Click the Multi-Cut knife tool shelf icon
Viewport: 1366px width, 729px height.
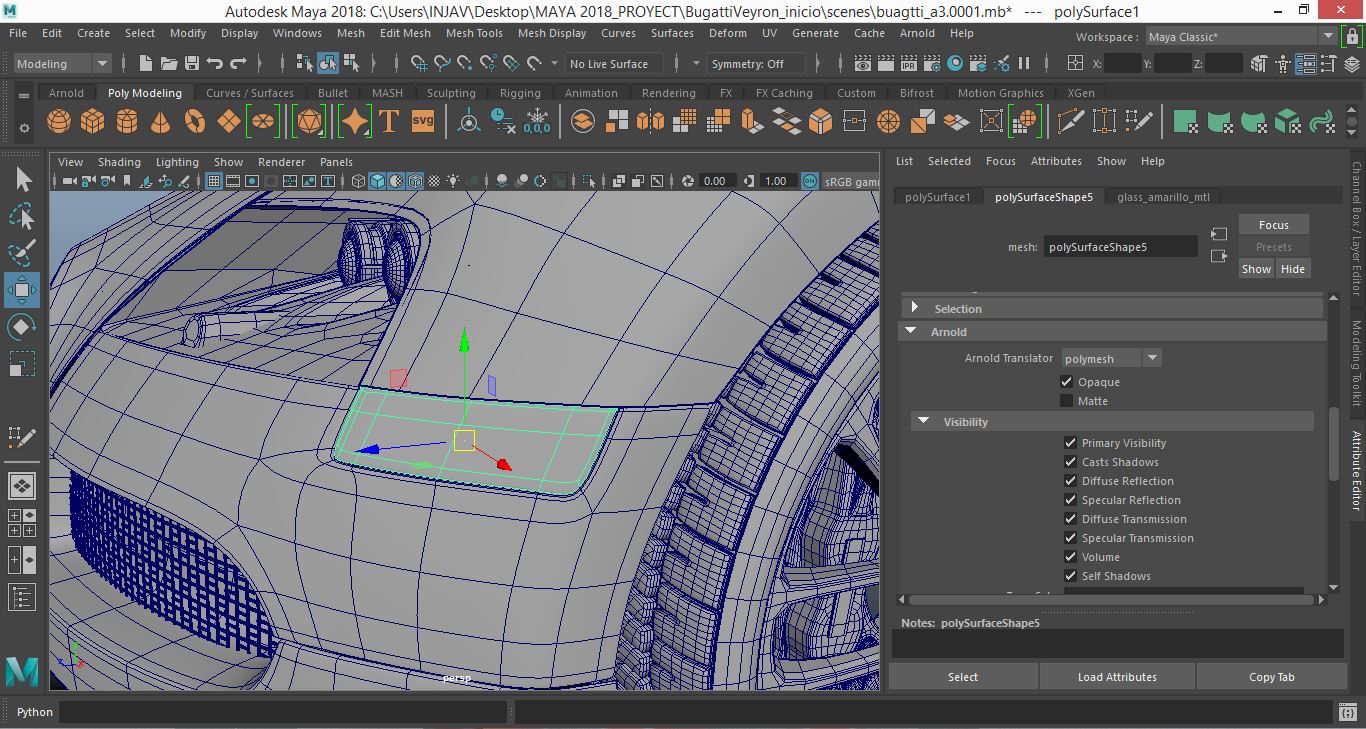[x=1070, y=122]
